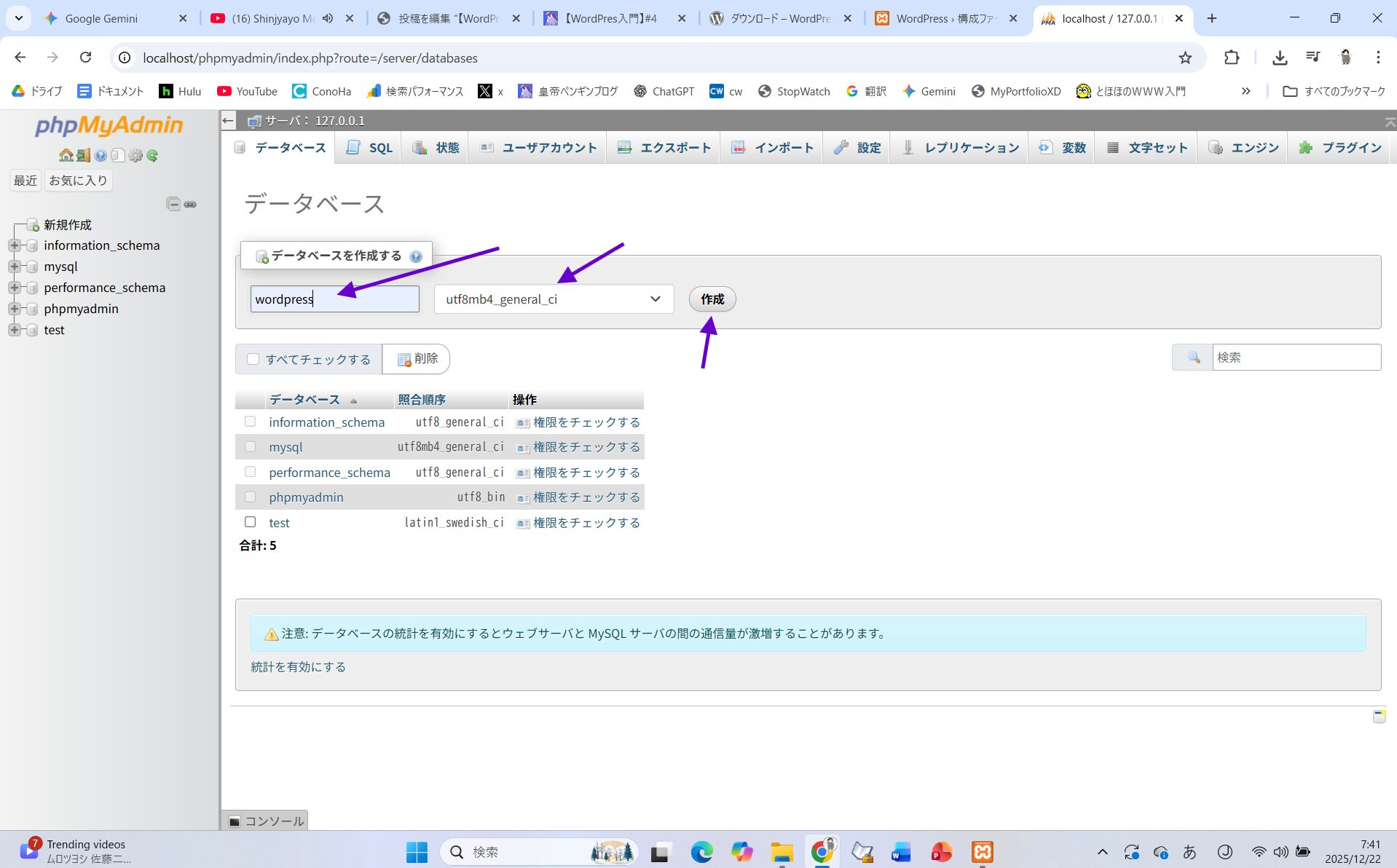Enable the すべてチェックする checkbox

(x=253, y=359)
